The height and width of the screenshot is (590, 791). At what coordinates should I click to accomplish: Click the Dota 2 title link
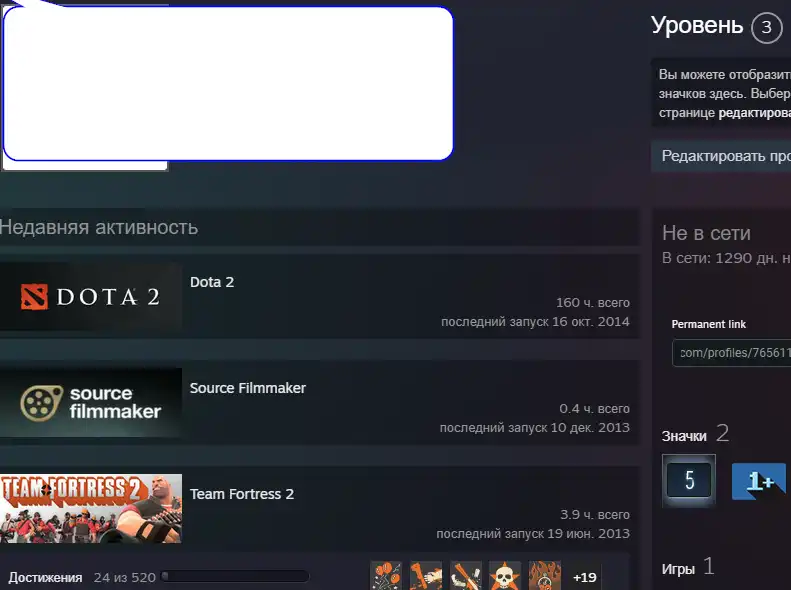pyautogui.click(x=212, y=282)
